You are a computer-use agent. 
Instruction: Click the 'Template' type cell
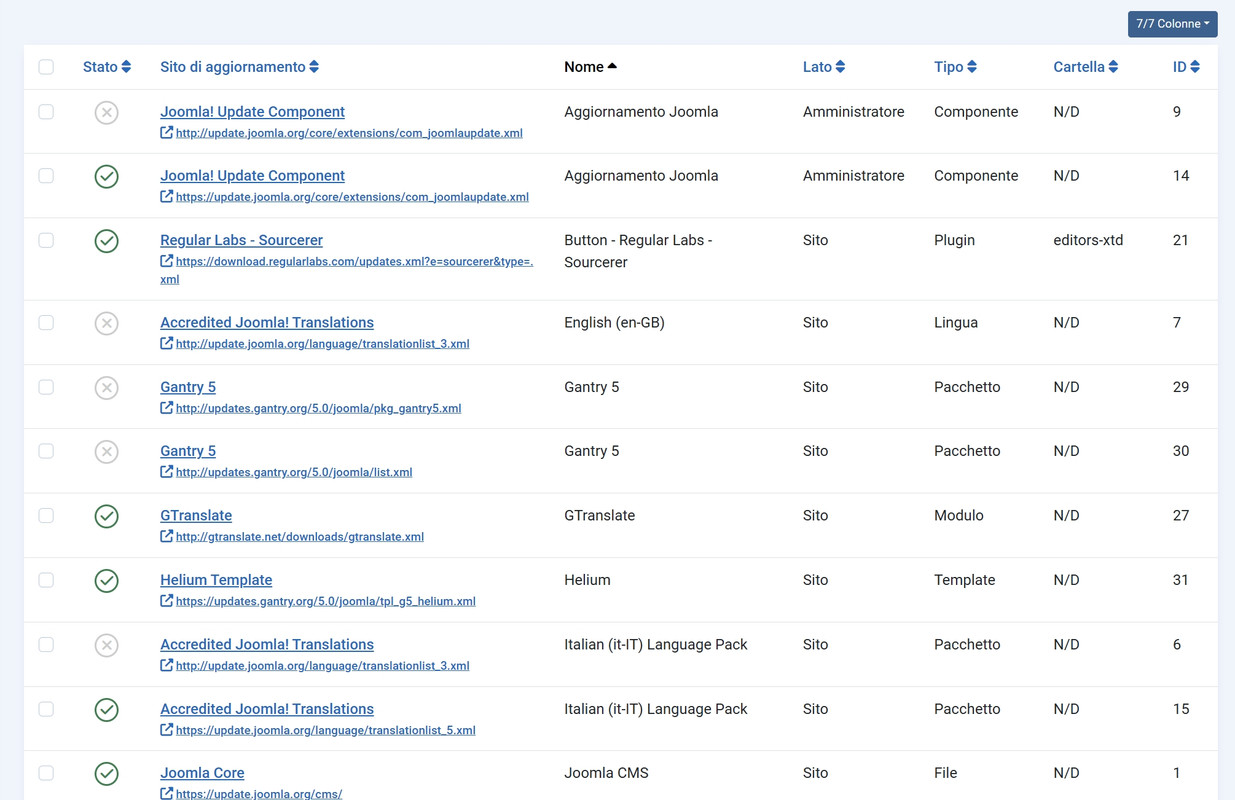pyautogui.click(x=965, y=580)
